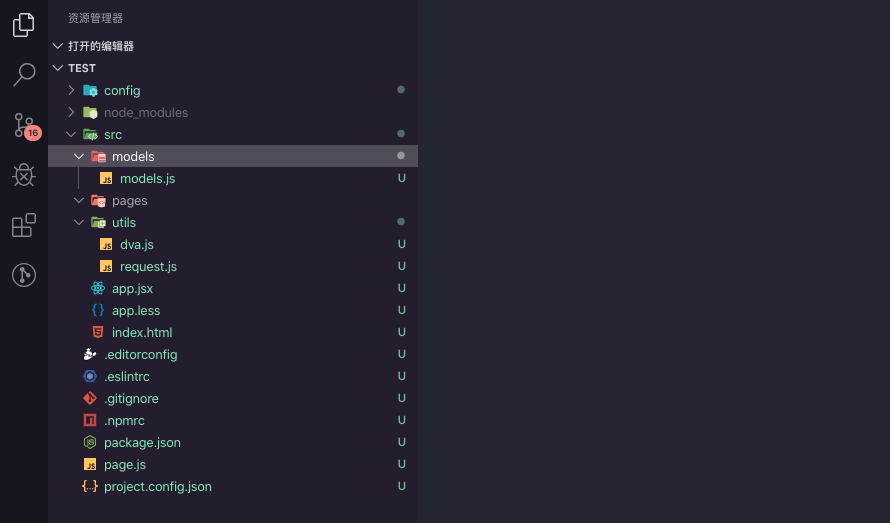Click the utils folder icon
The image size is (890, 523).
(x=98, y=223)
